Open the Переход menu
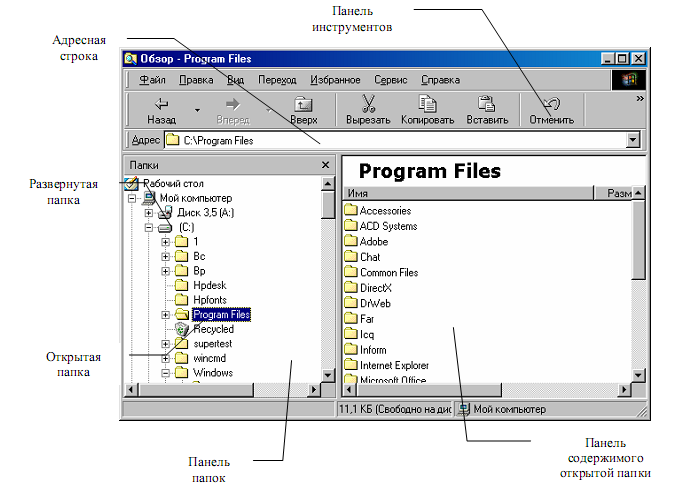 (x=277, y=80)
